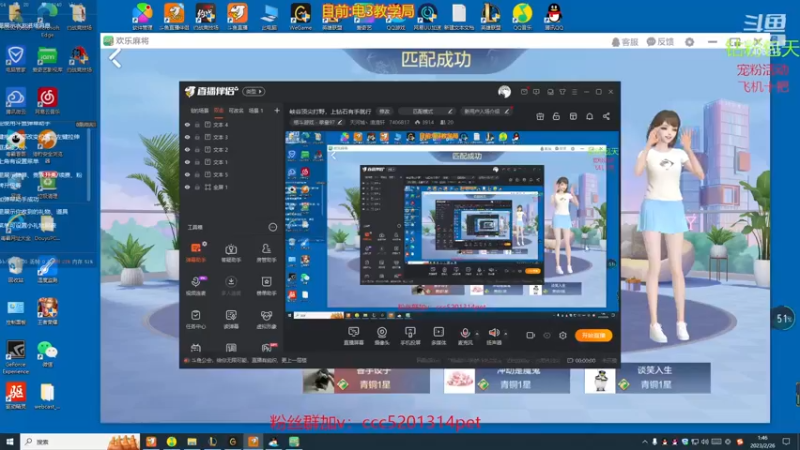Click the back arrow in 欢乐麻将 window
Viewport: 800px width, 450px height.
(x=115, y=58)
